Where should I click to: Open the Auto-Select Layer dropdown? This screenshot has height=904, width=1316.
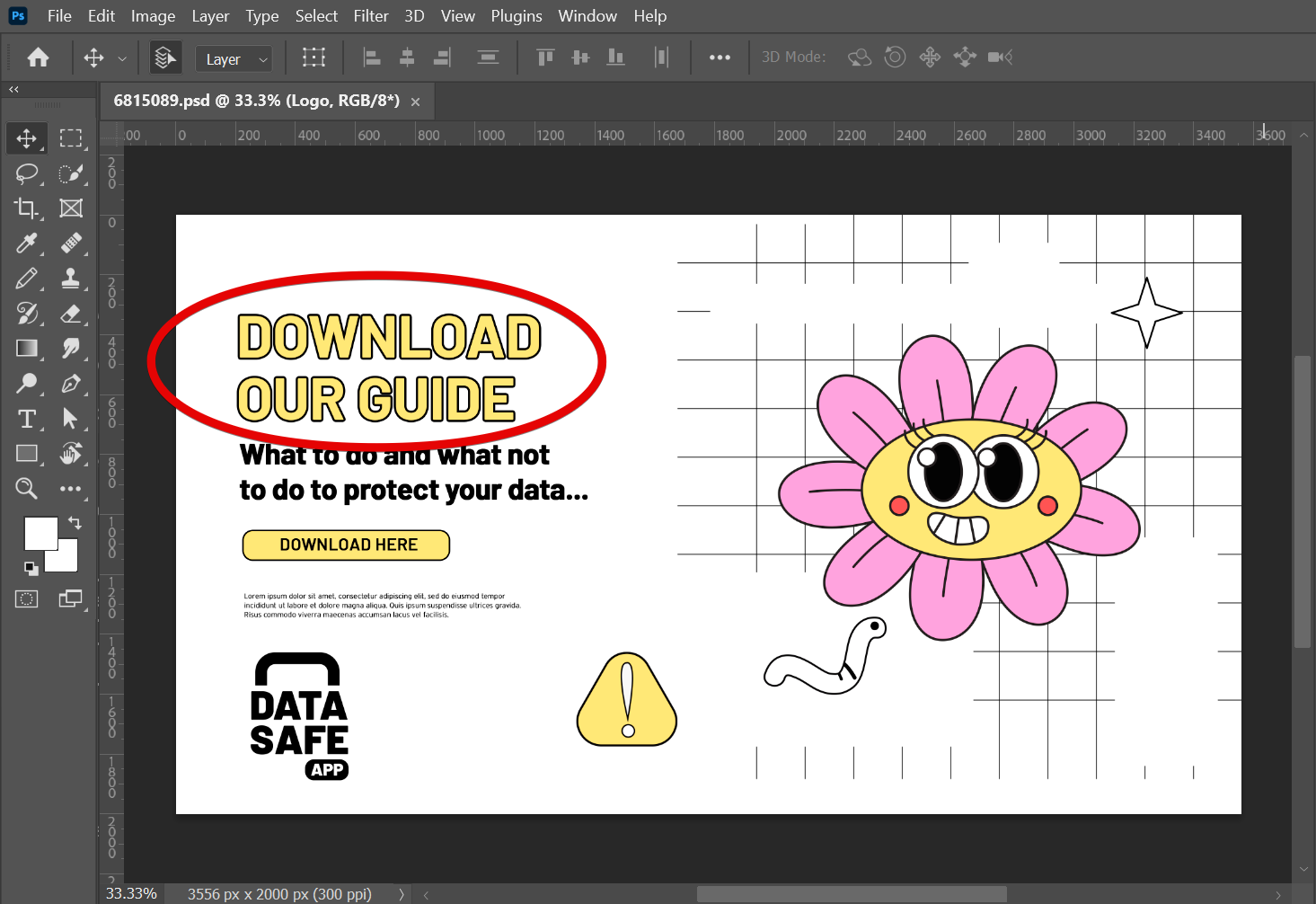(x=234, y=58)
